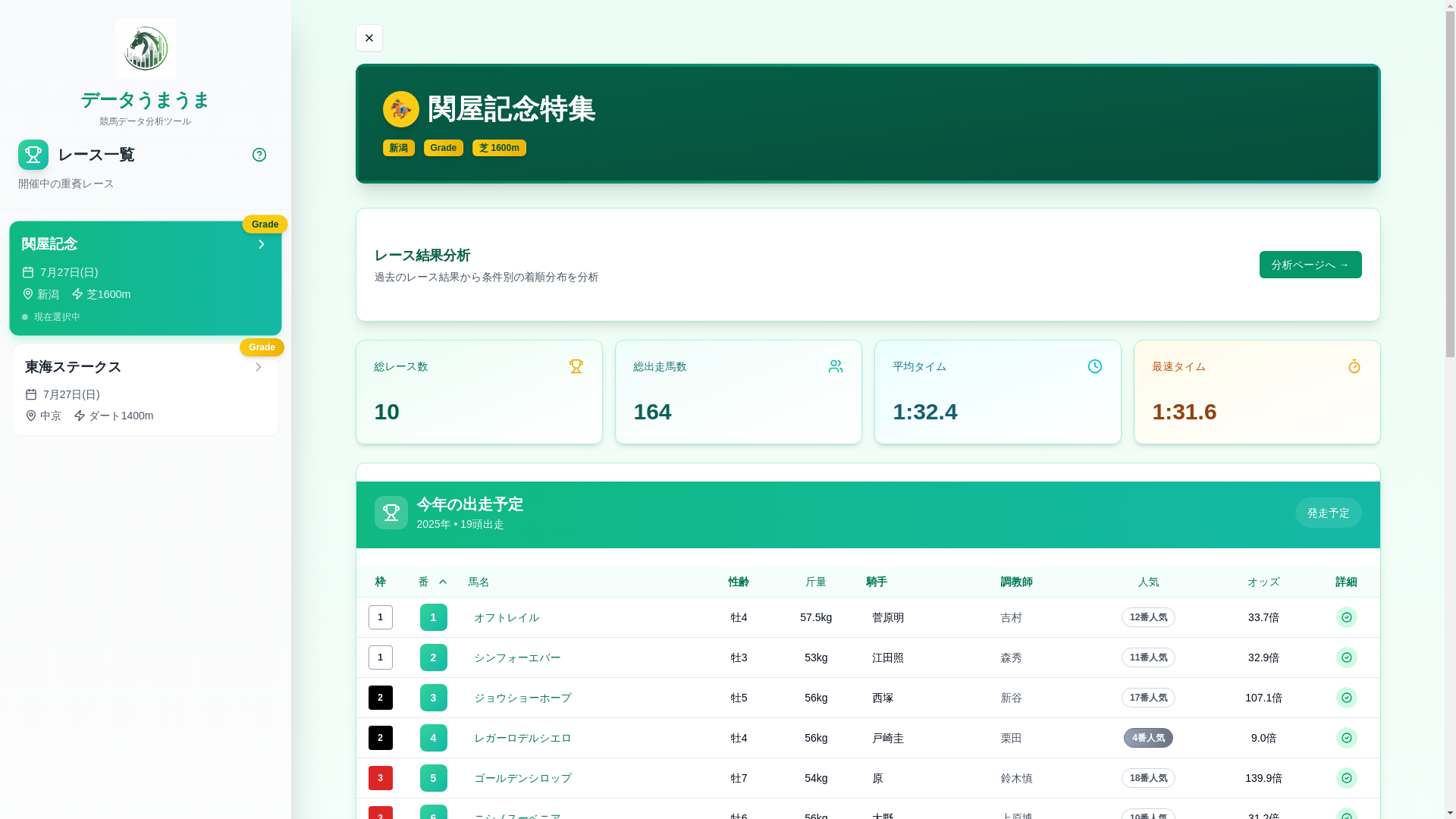Click trainer name 鈴木慎

[1017, 778]
